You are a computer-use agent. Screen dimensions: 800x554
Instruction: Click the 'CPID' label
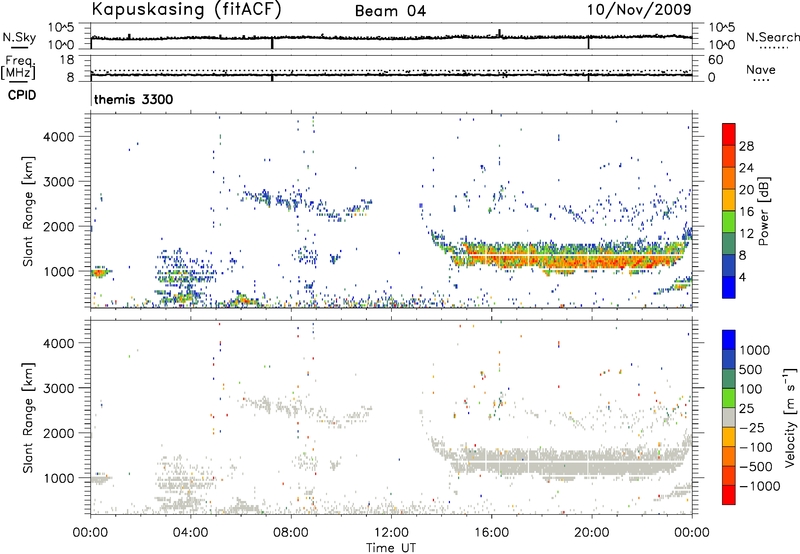(22, 95)
